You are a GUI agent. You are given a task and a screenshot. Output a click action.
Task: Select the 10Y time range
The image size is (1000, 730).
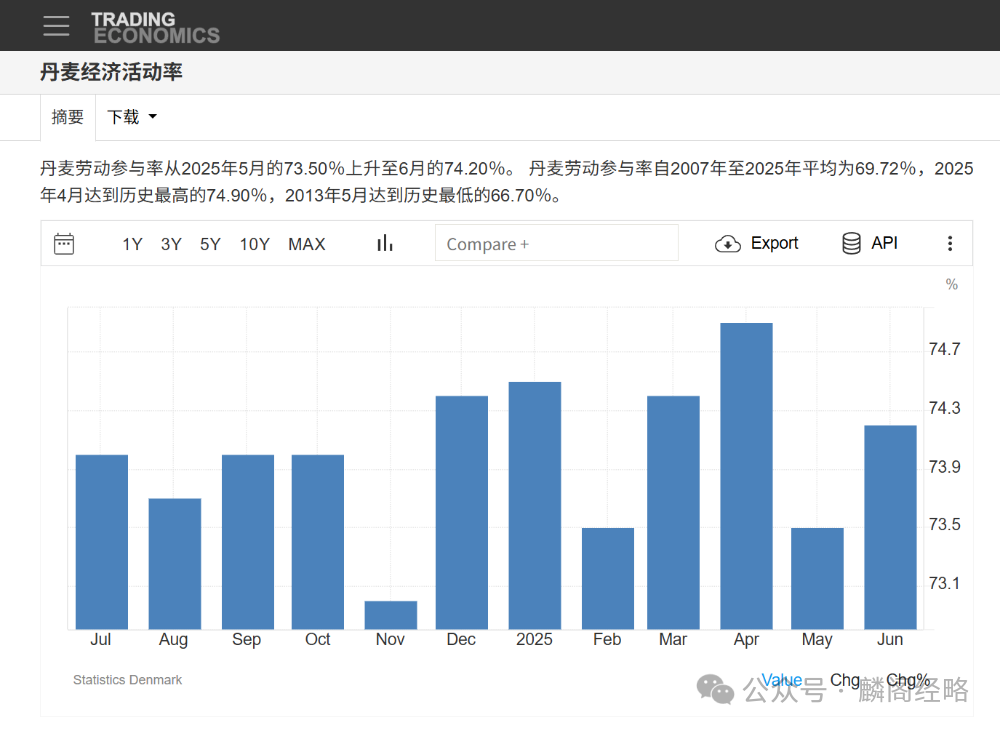pos(254,244)
